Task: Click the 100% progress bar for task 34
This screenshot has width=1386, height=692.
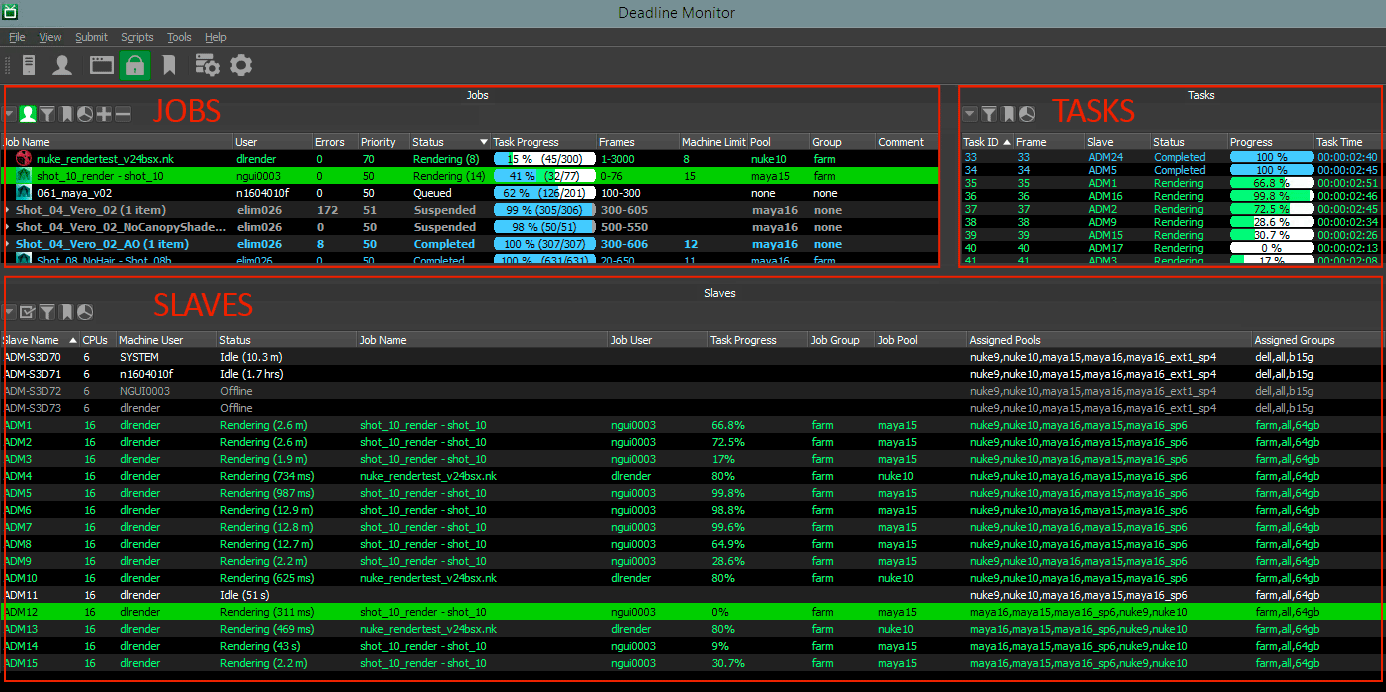Action: [x=1270, y=170]
